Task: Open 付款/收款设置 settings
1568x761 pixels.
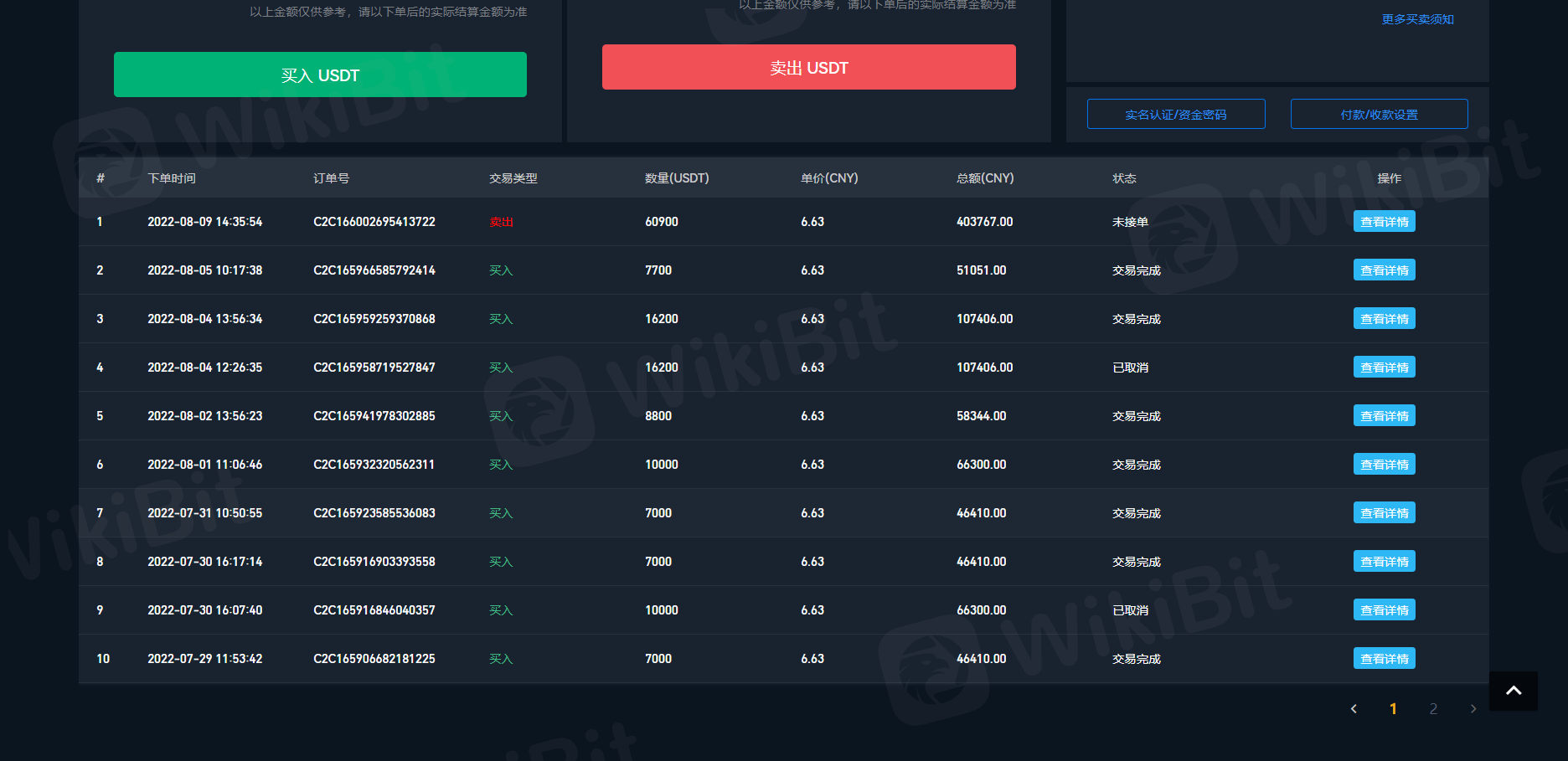Action: coord(1379,115)
